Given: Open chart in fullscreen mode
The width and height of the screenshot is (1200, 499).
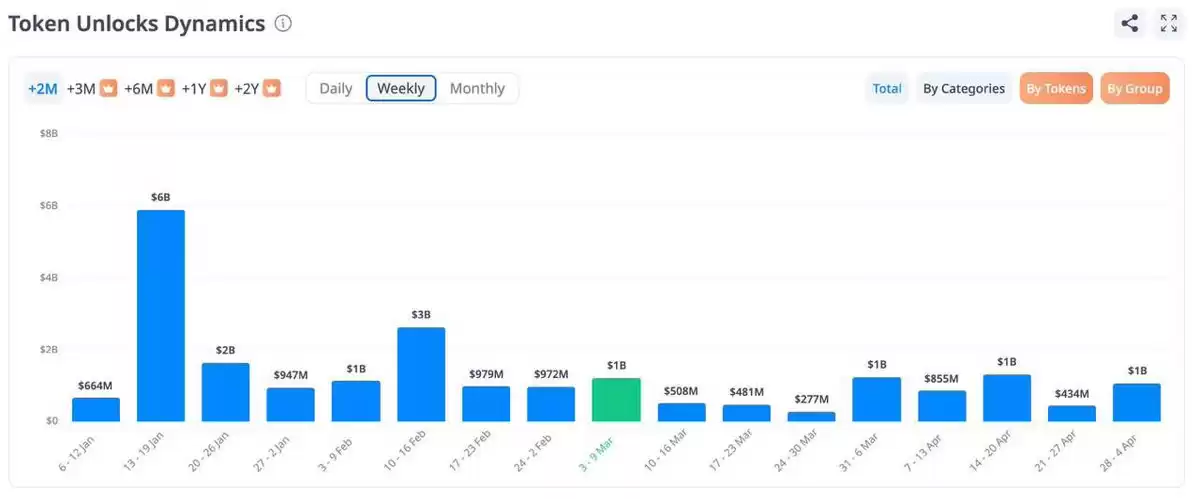Looking at the screenshot, I should point(1169,23).
